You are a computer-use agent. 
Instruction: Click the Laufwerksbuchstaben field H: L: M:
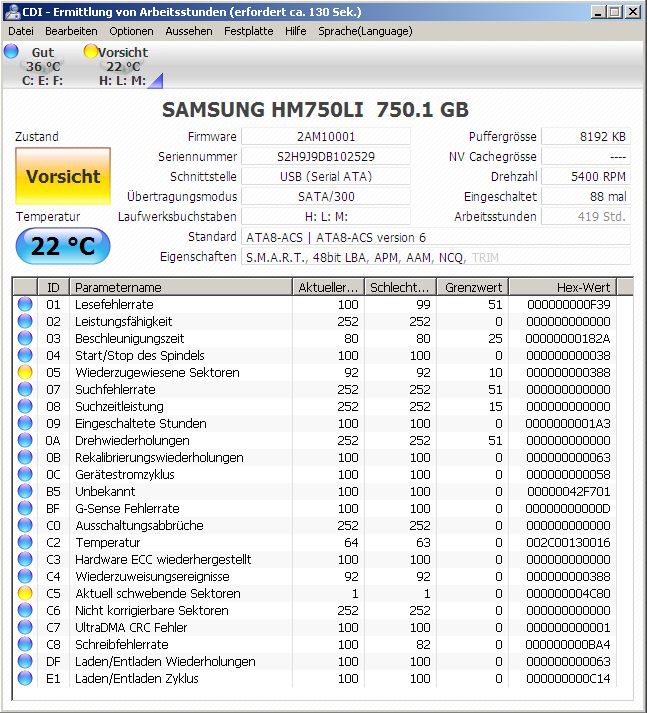[x=326, y=216]
